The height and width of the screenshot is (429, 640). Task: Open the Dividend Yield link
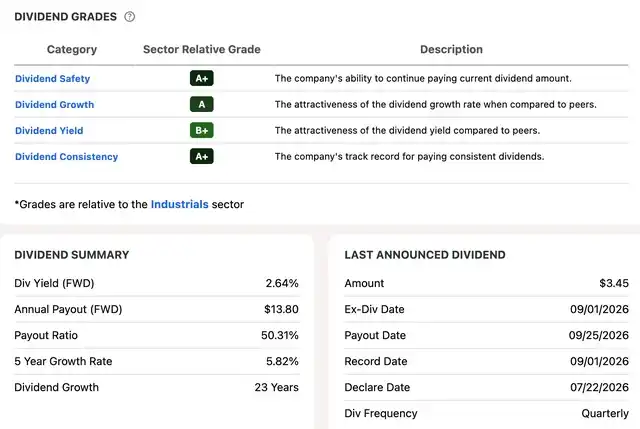(49, 131)
